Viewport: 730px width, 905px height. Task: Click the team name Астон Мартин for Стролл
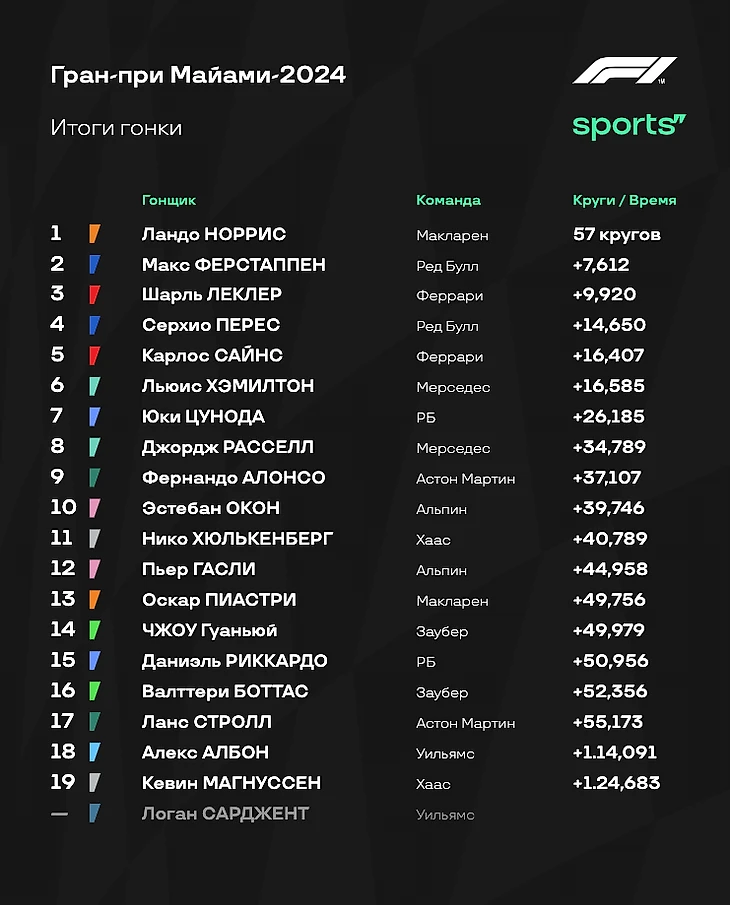click(x=465, y=722)
